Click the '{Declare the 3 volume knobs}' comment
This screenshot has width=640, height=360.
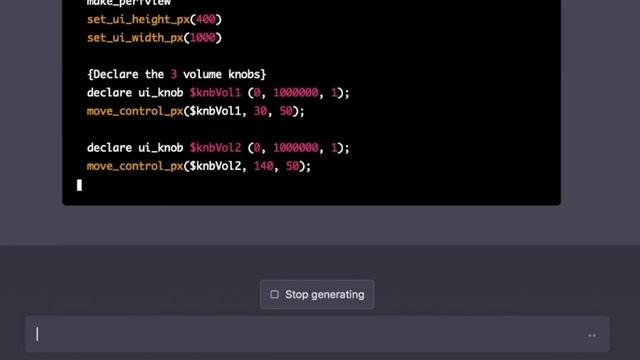(x=176, y=74)
